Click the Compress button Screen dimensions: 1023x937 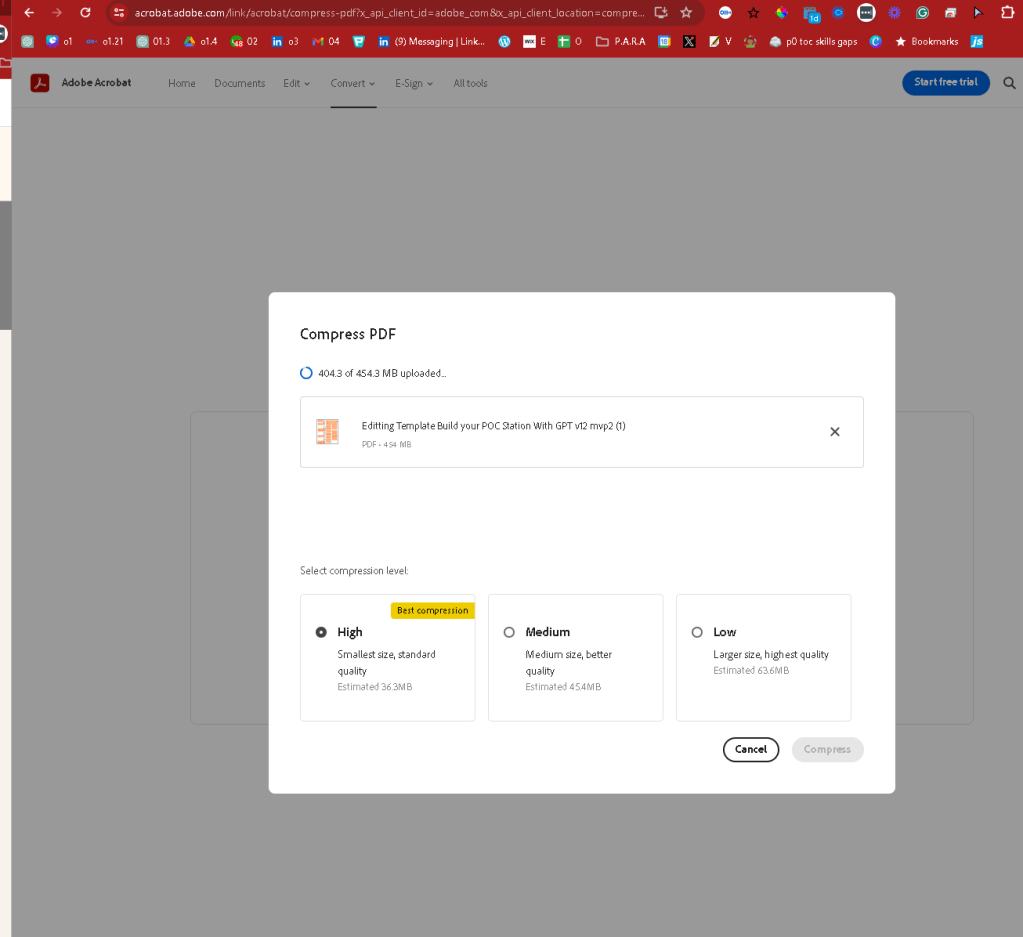click(827, 749)
